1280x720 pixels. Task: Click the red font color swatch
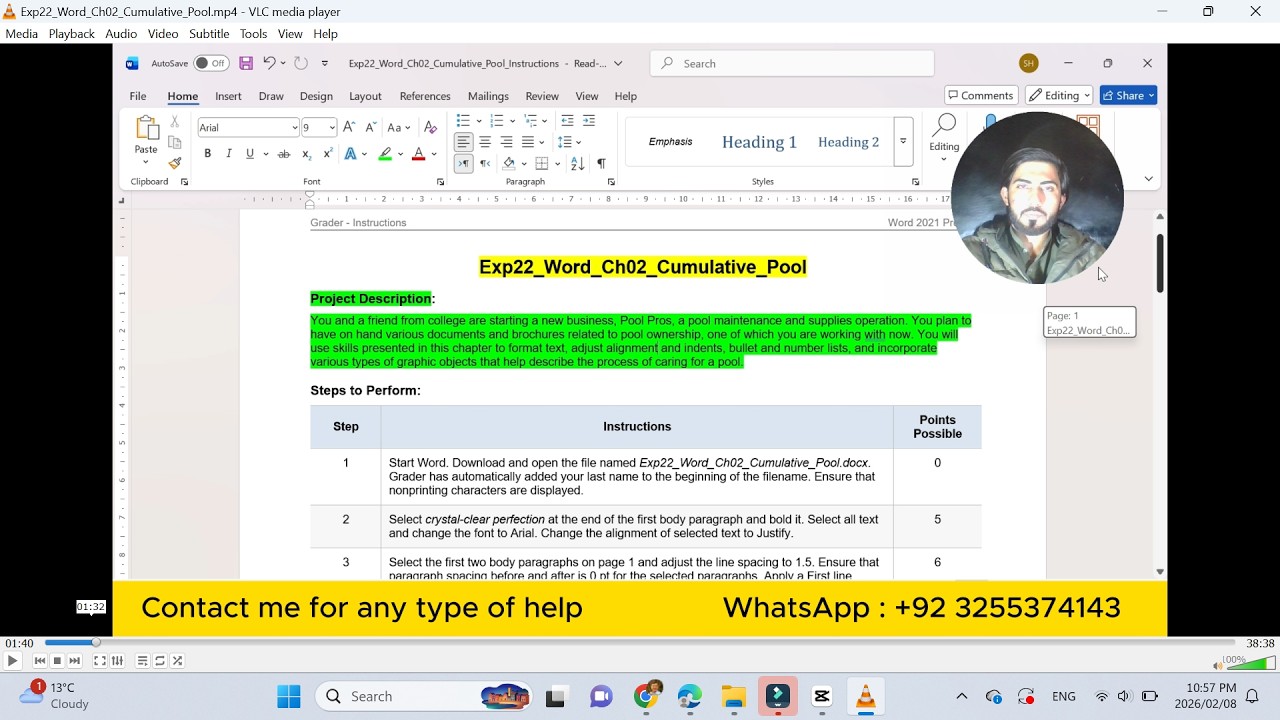point(418,155)
